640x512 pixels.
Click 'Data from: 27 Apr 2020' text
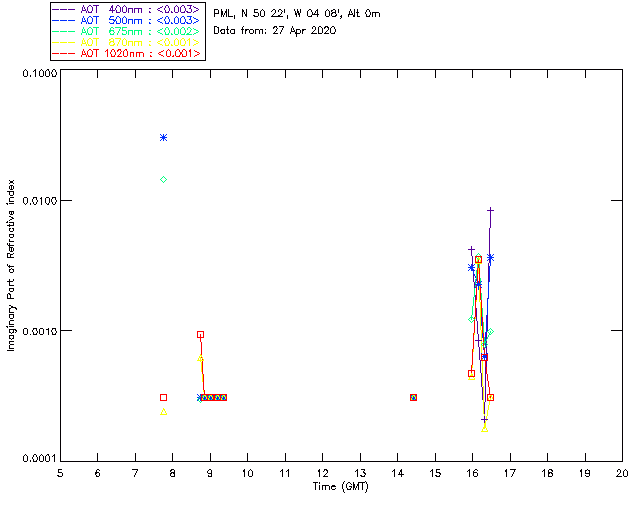click(x=275, y=31)
